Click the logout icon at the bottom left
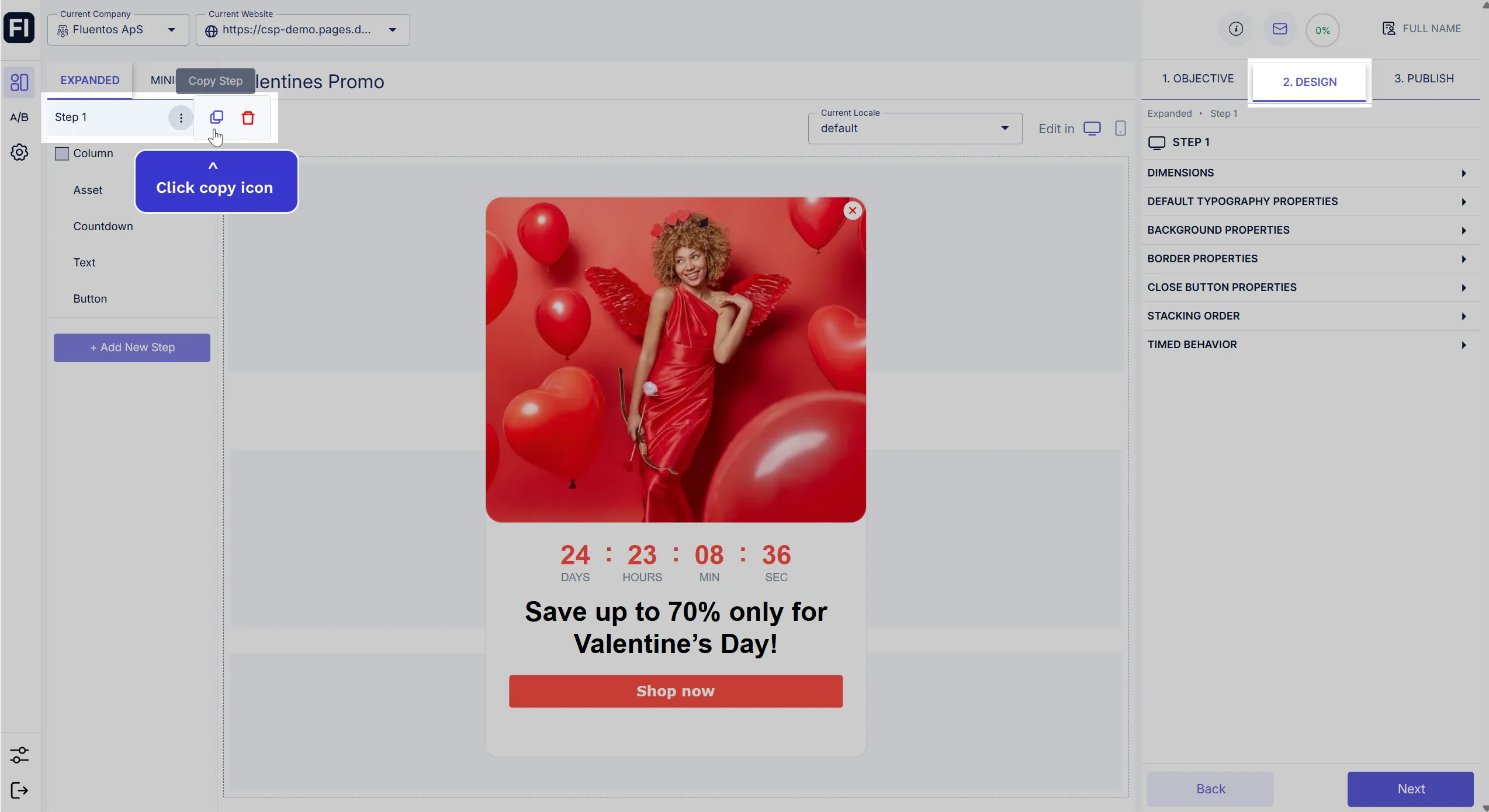 click(x=19, y=790)
